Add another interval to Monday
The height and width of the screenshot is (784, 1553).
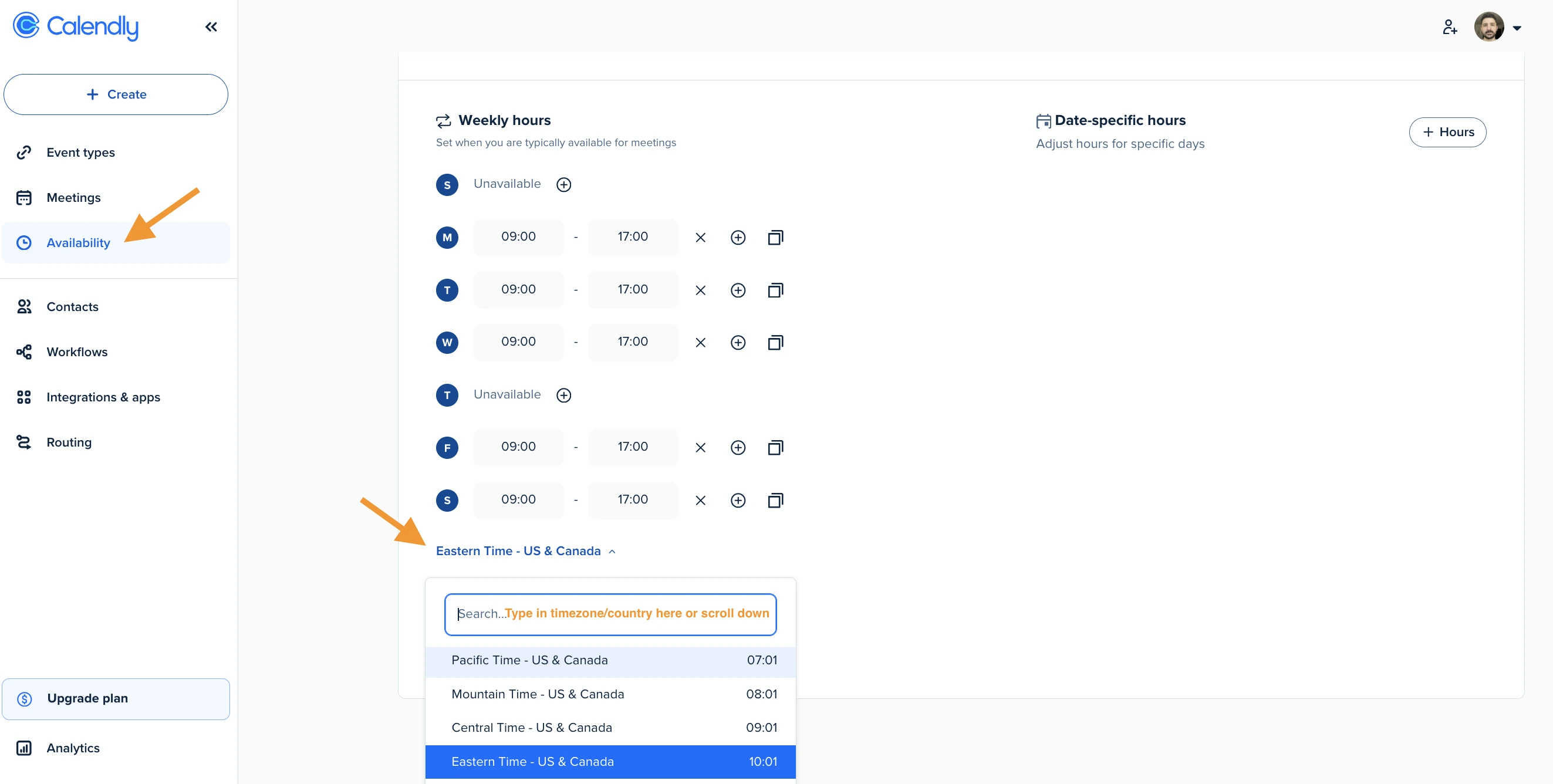[738, 238]
